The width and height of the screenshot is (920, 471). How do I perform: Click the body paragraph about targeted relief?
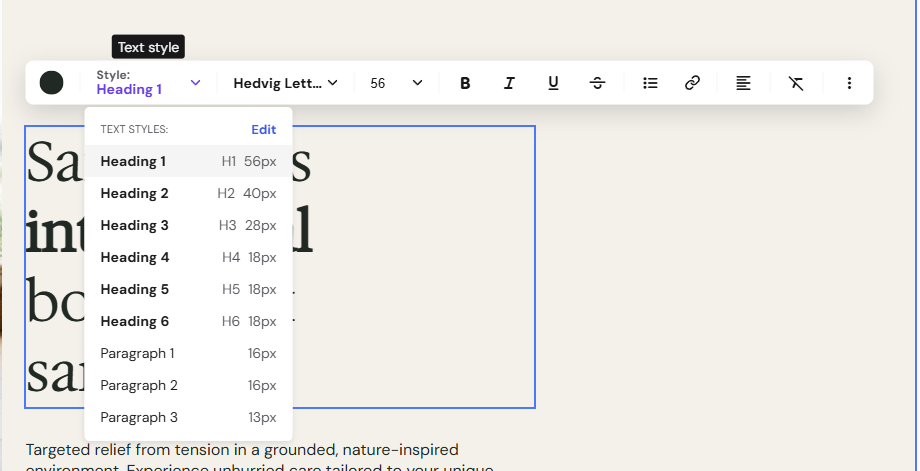click(259, 458)
